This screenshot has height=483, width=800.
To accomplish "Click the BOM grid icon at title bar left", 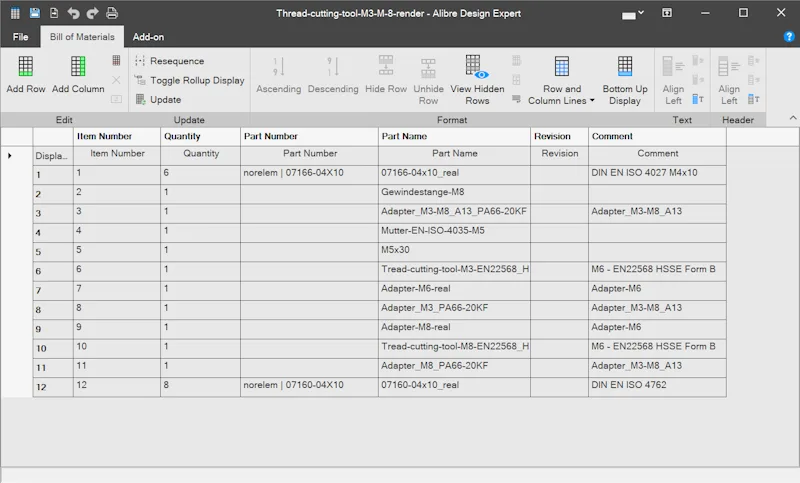I will click(x=15, y=13).
